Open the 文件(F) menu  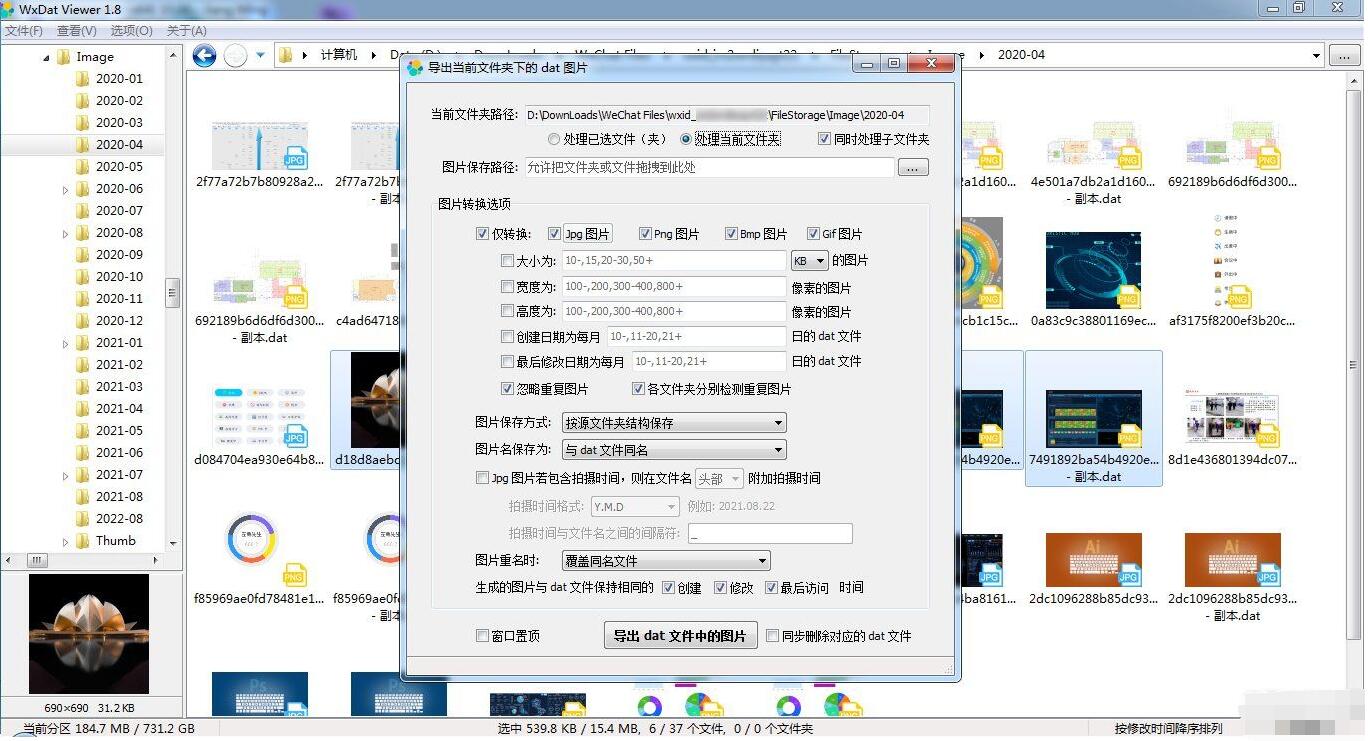(x=24, y=31)
